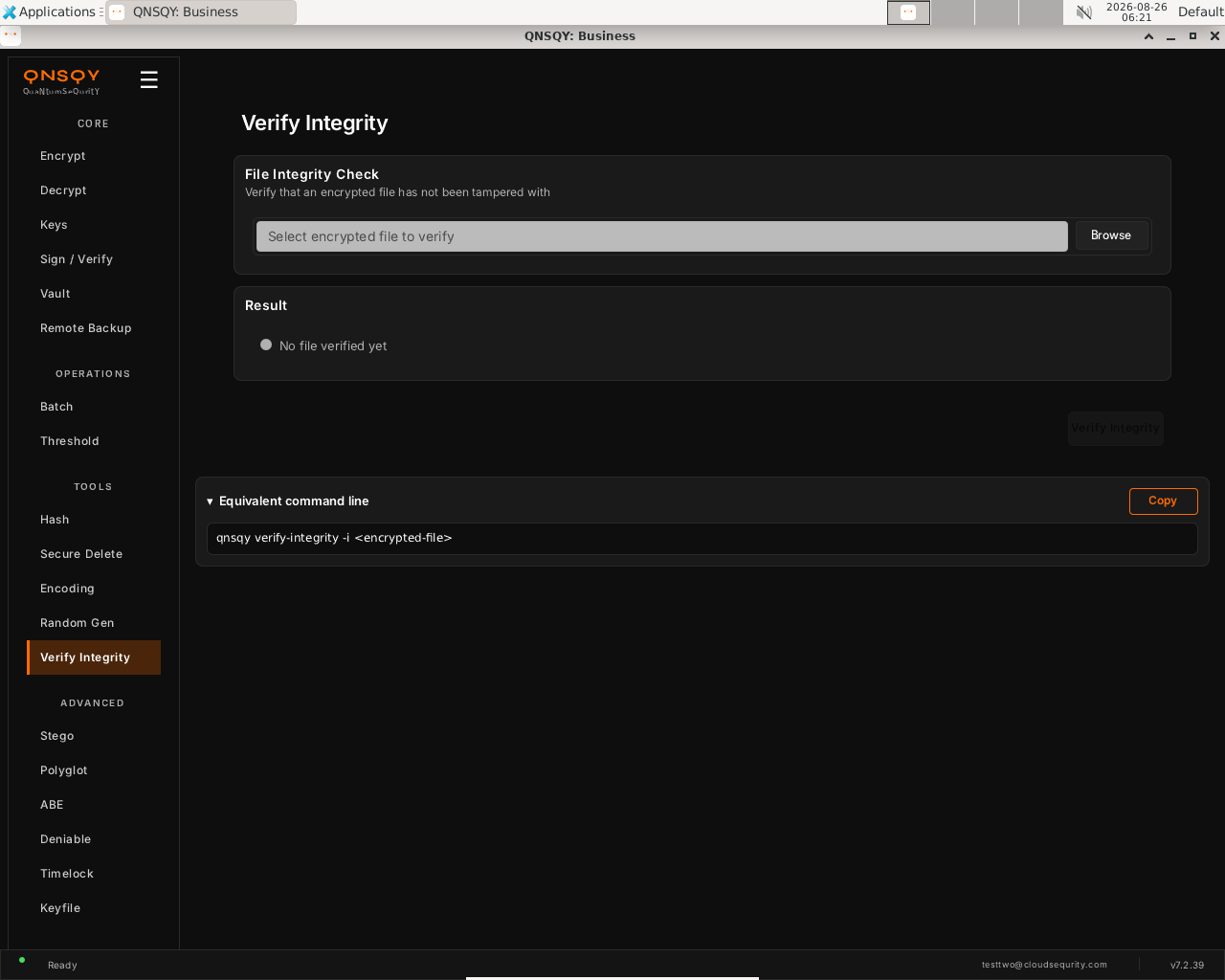This screenshot has height=980, width=1225.
Task: Click the File Integrity Check heading
Action: click(312, 174)
